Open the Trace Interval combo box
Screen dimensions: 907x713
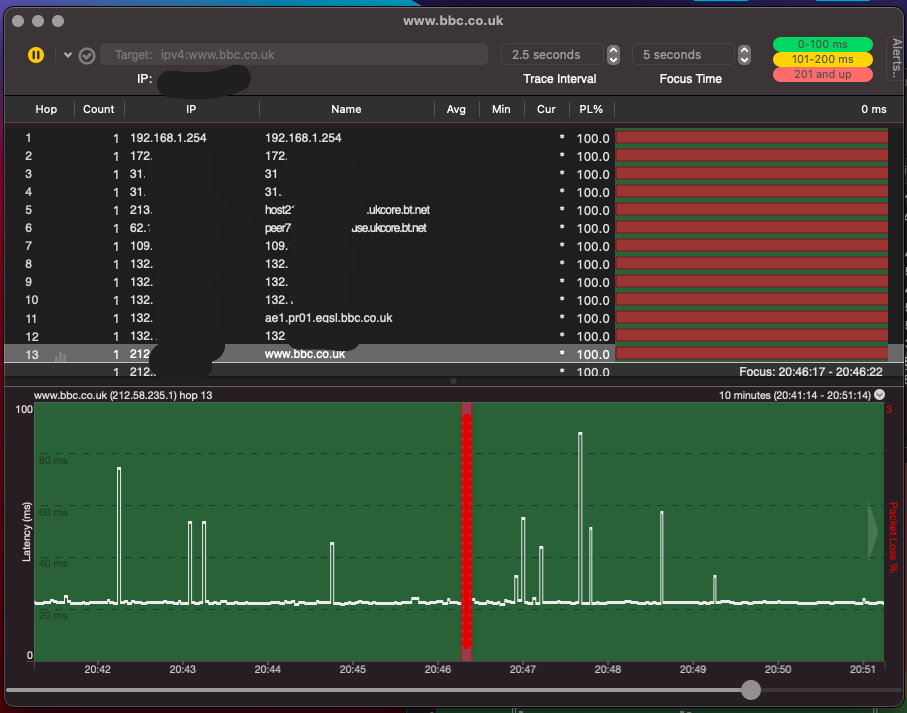553,55
